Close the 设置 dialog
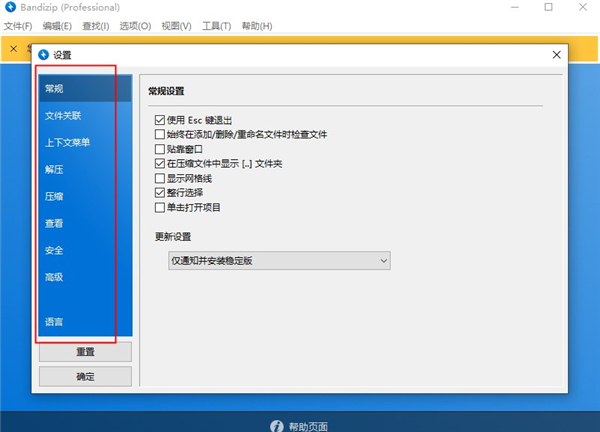600x432 pixels. coord(556,55)
